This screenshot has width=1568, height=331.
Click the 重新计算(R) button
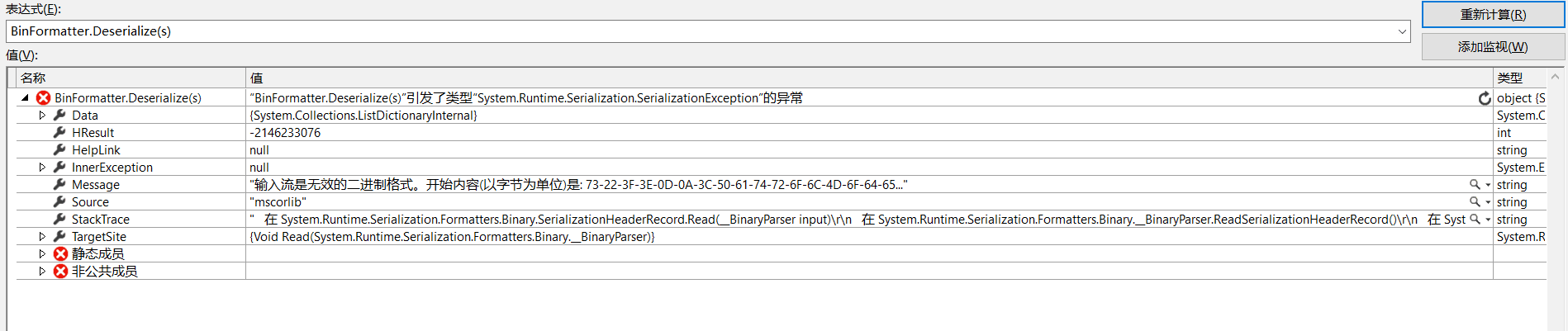coord(1493,15)
